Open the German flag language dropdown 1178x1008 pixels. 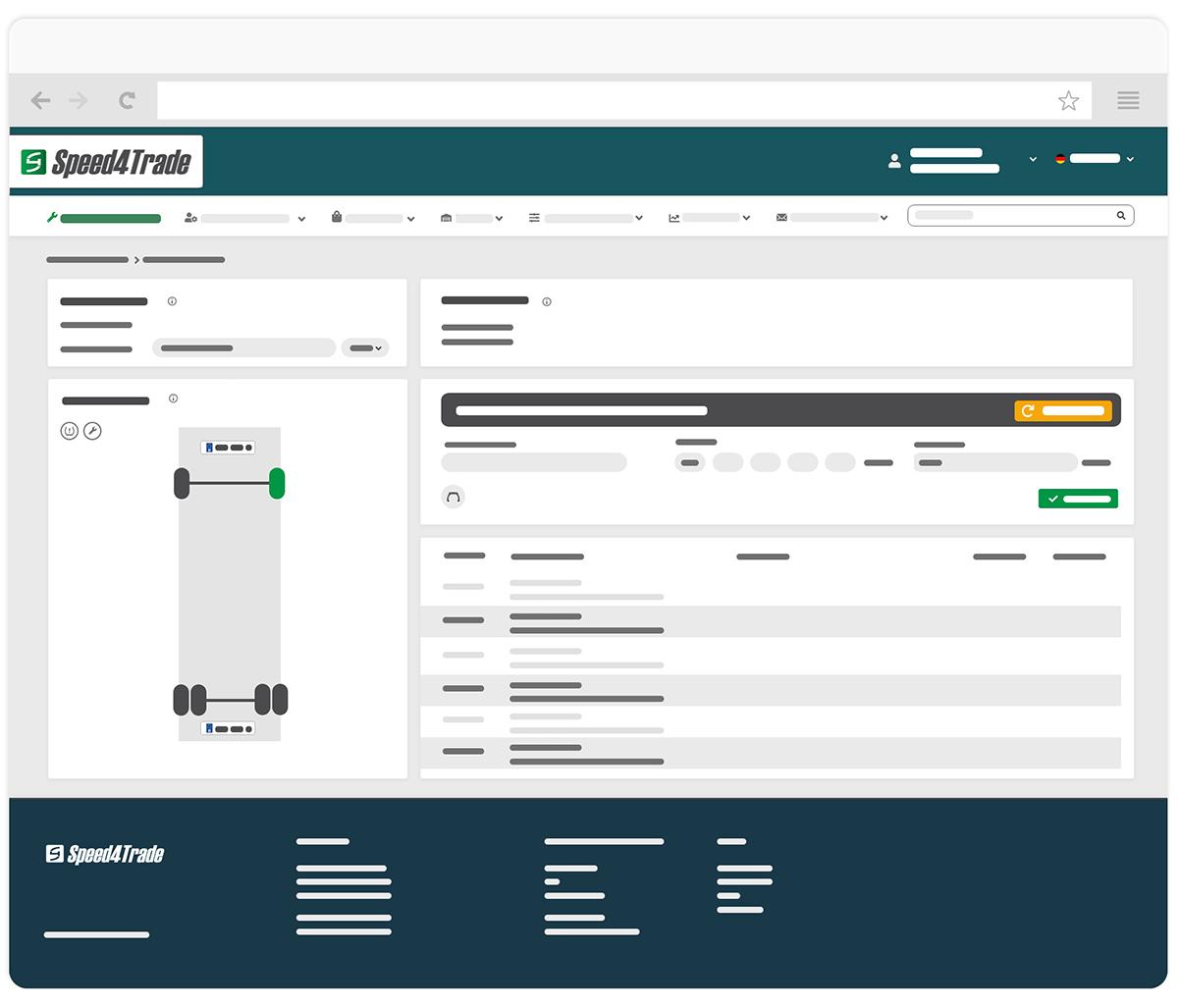coord(1094,159)
